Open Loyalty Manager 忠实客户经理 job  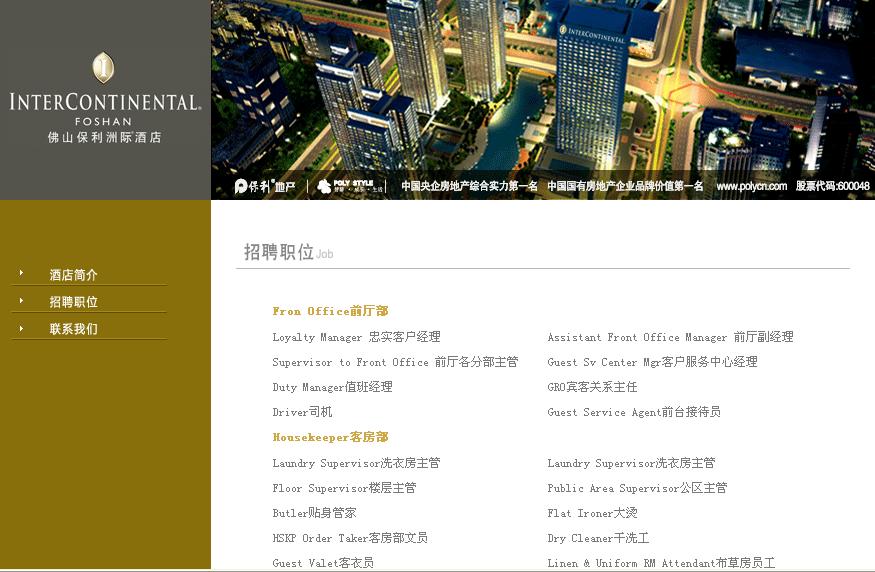pyautogui.click(x=357, y=337)
